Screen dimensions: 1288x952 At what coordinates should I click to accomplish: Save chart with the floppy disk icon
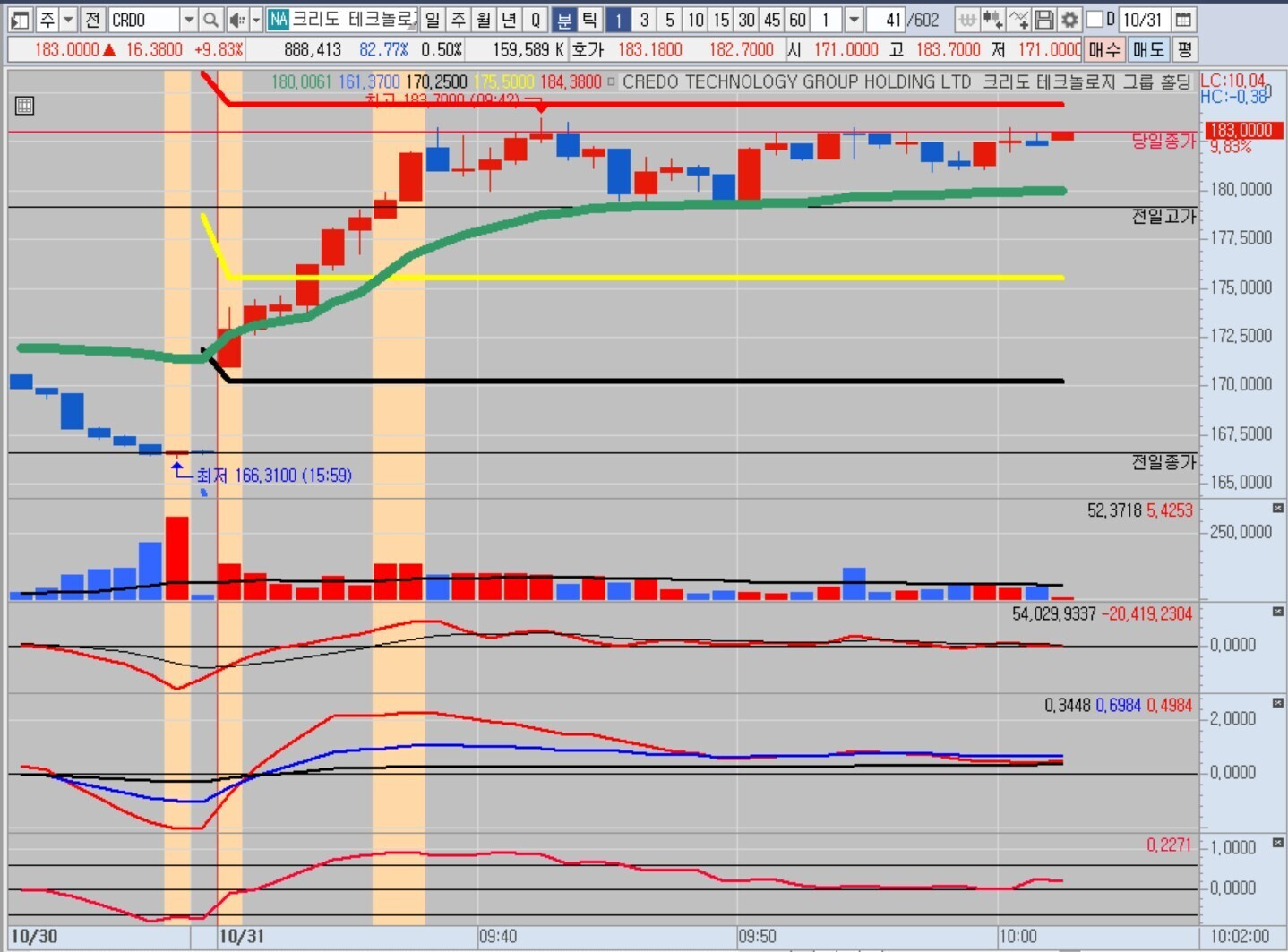[1043, 19]
